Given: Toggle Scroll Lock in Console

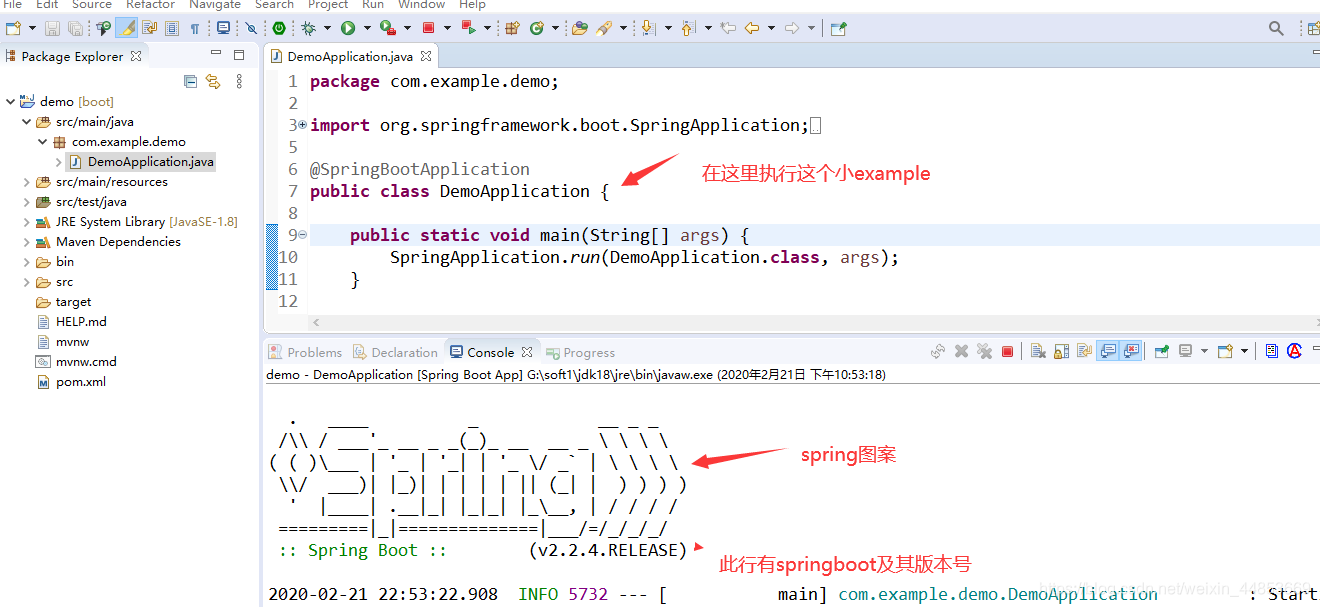Looking at the screenshot, I should pyautogui.click(x=1061, y=351).
